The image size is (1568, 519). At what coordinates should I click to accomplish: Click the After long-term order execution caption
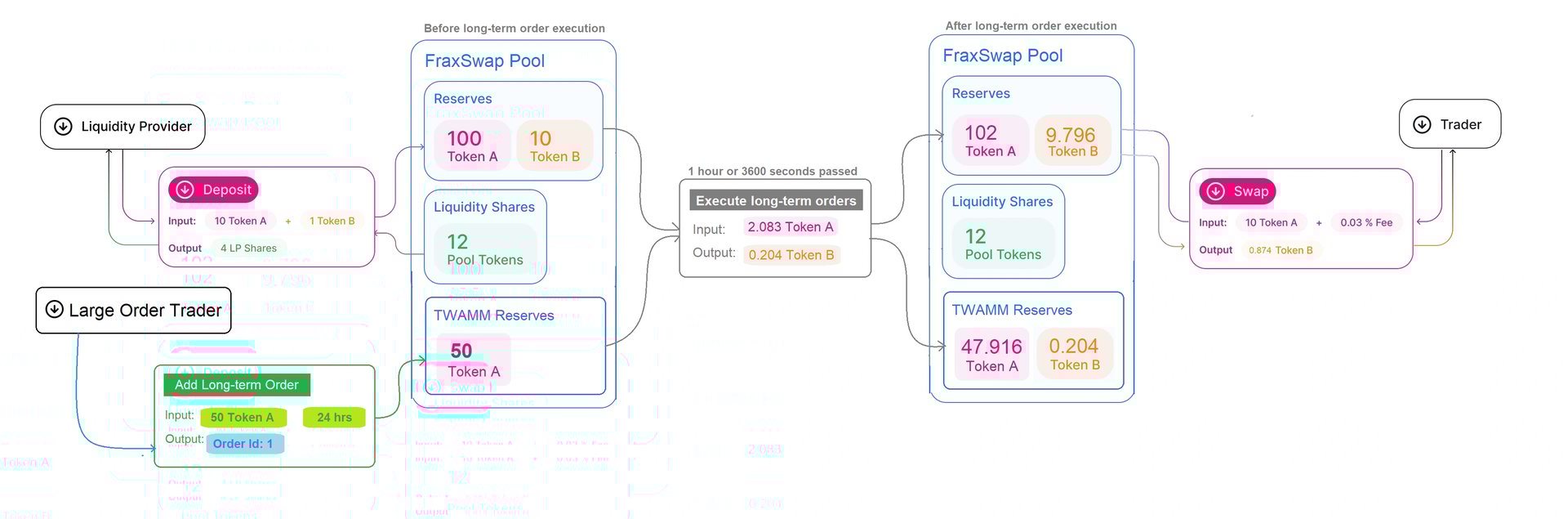coord(1031,25)
